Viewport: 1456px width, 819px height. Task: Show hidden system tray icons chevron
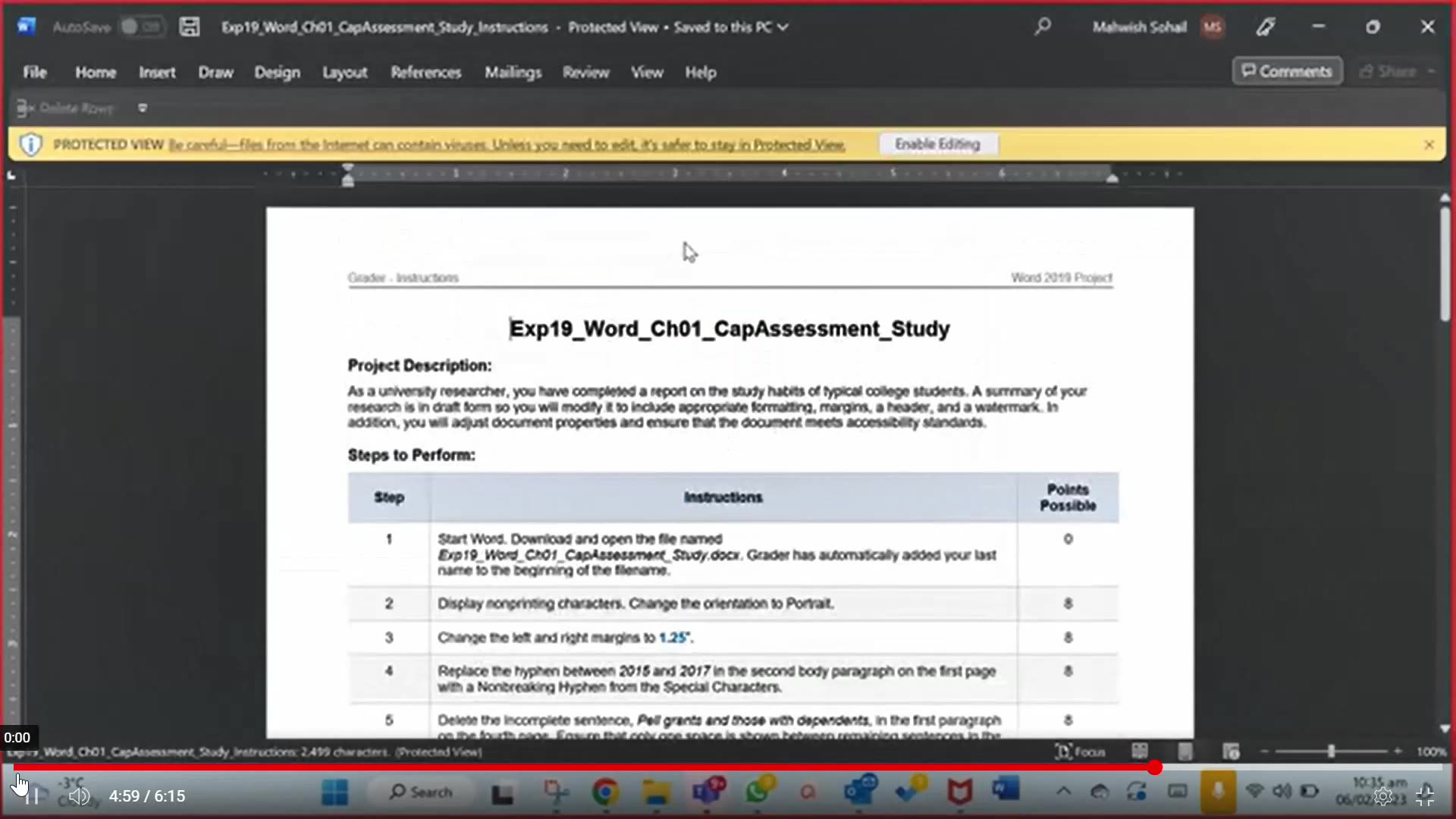(1063, 792)
